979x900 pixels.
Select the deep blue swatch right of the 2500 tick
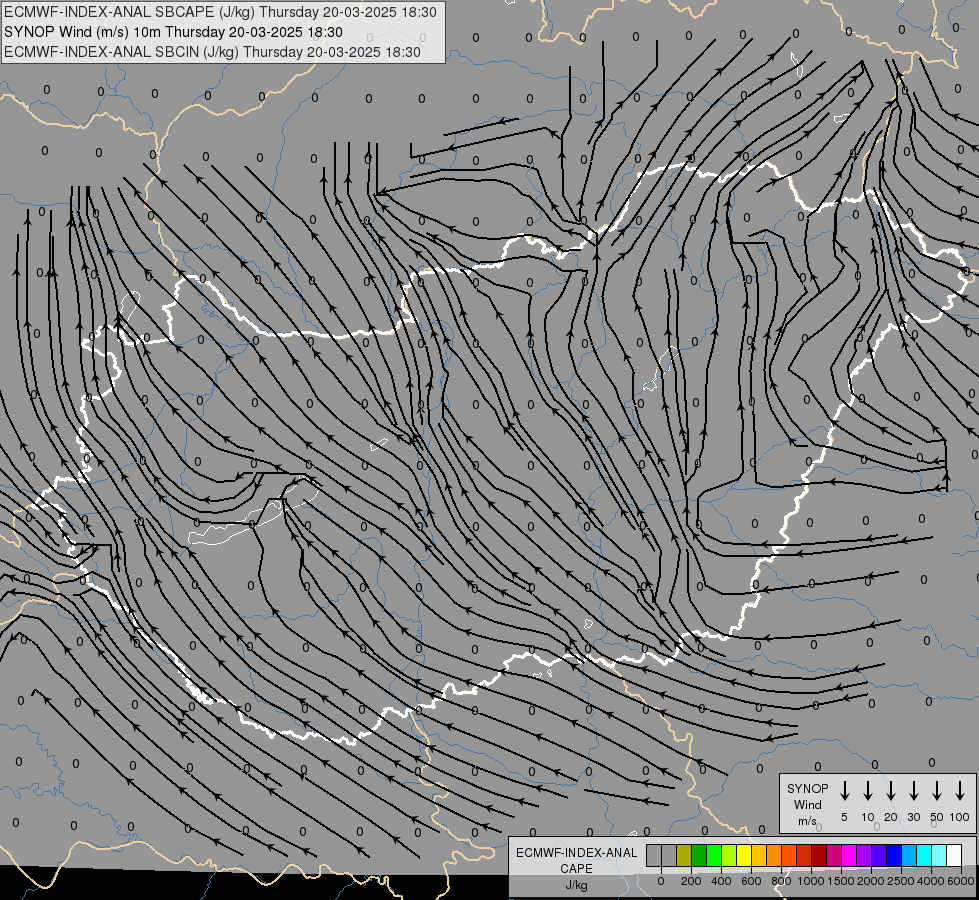click(x=894, y=855)
